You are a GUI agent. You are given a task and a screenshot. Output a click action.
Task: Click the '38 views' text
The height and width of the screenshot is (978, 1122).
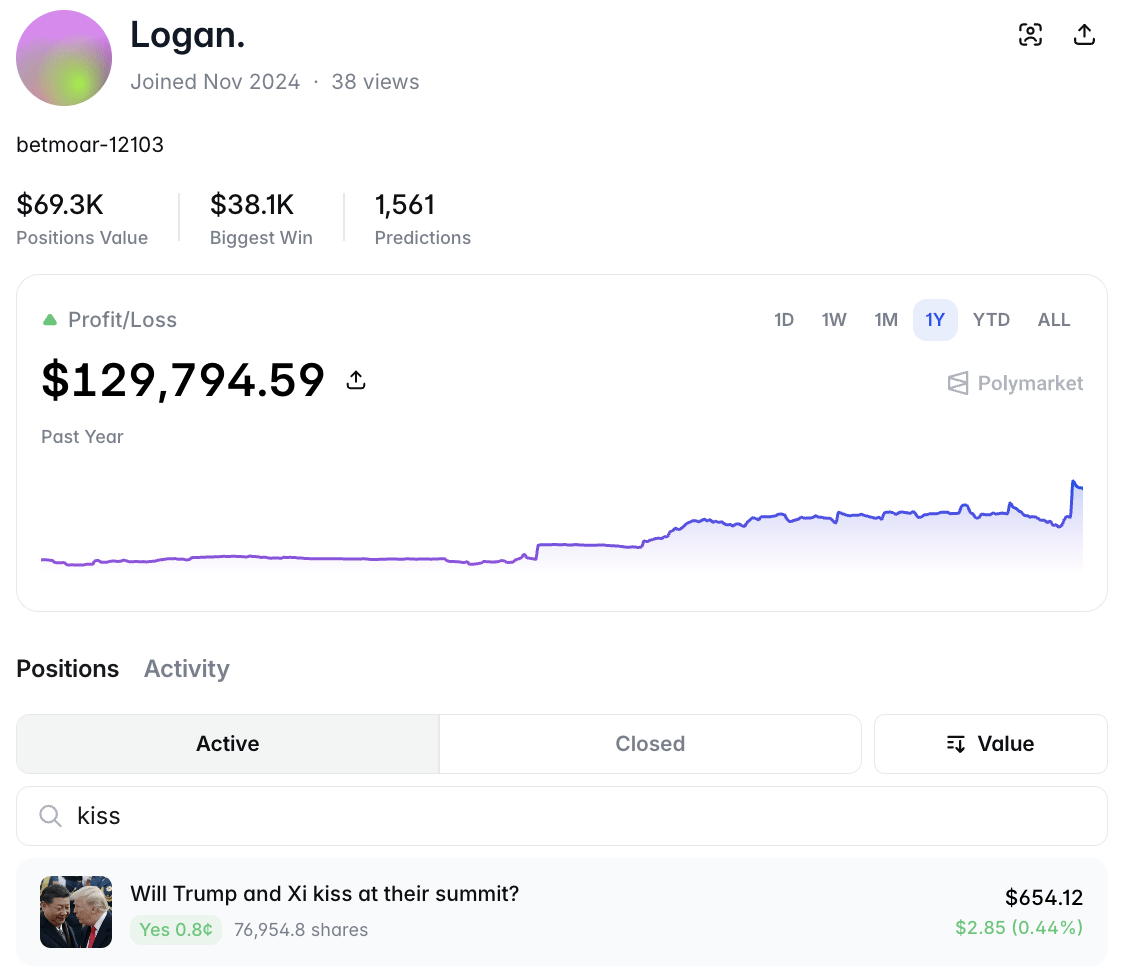[x=375, y=82]
